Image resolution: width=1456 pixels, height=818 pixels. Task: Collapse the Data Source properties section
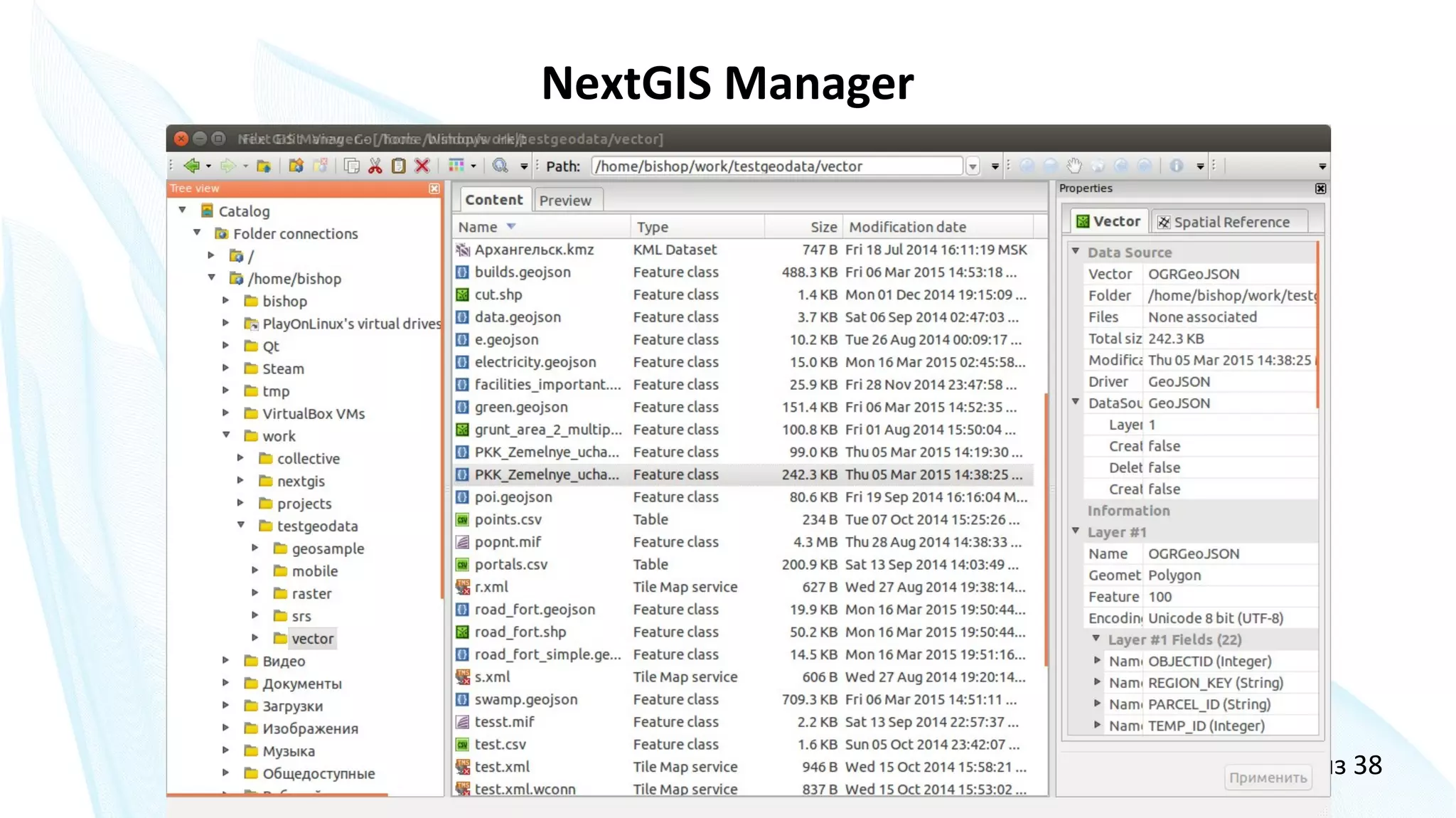coord(1076,251)
